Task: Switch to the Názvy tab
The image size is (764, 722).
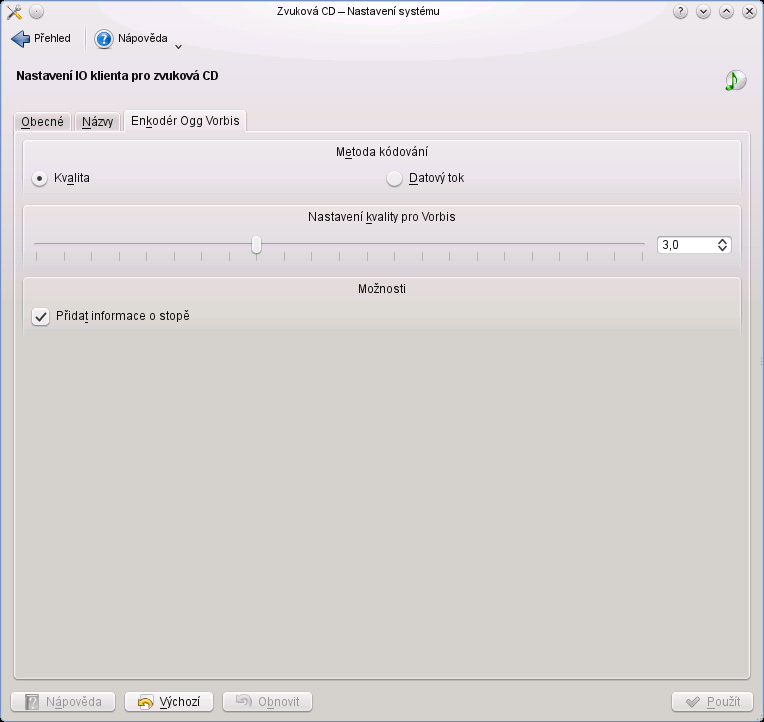Action: (97, 121)
